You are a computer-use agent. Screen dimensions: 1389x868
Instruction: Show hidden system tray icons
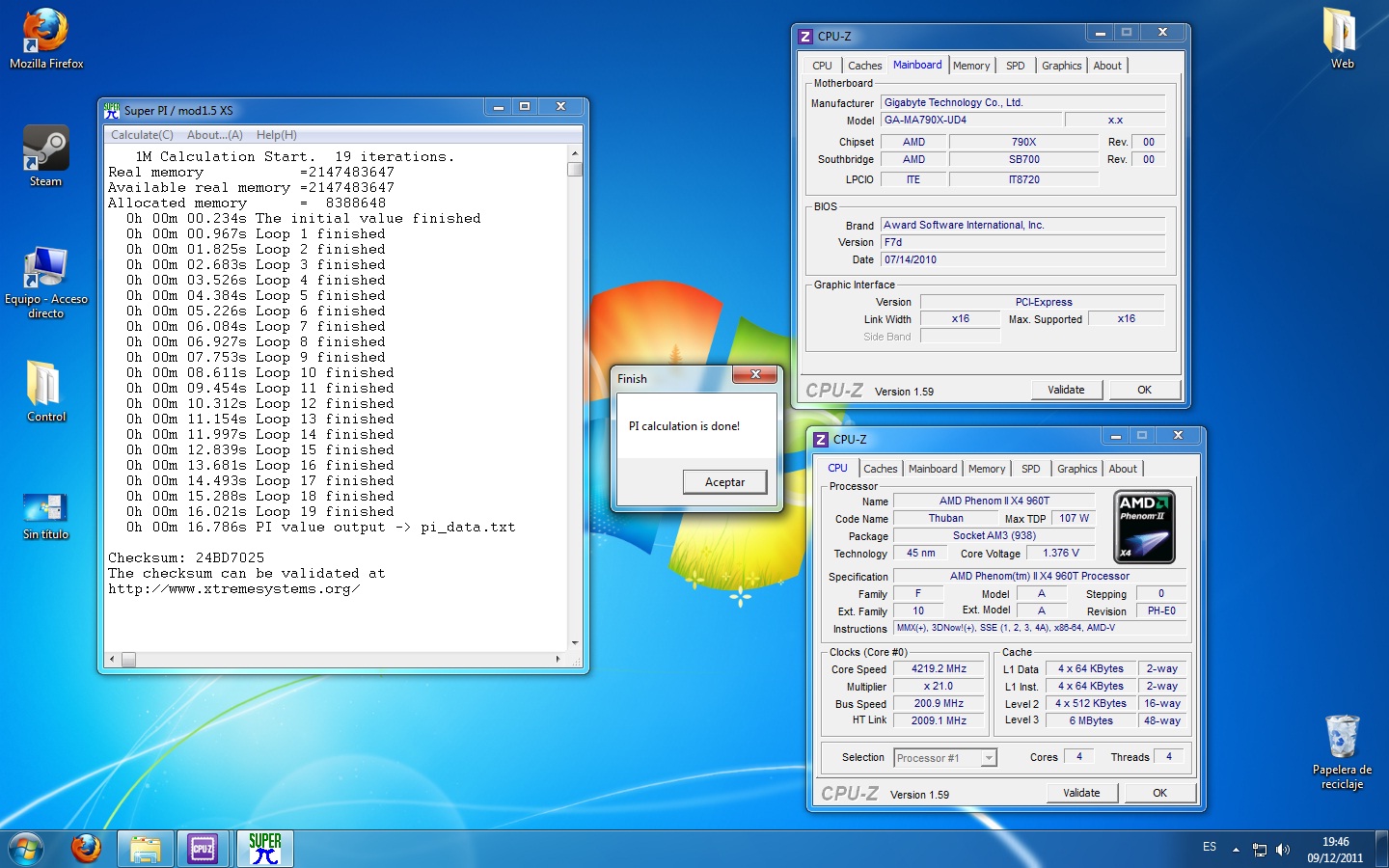[x=1236, y=850]
